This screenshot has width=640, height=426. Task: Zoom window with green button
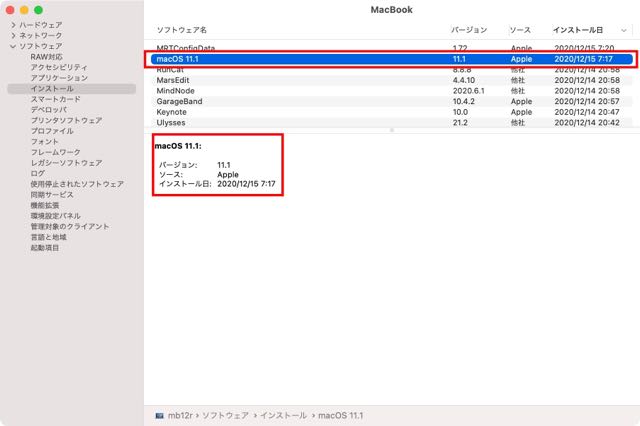38,10
